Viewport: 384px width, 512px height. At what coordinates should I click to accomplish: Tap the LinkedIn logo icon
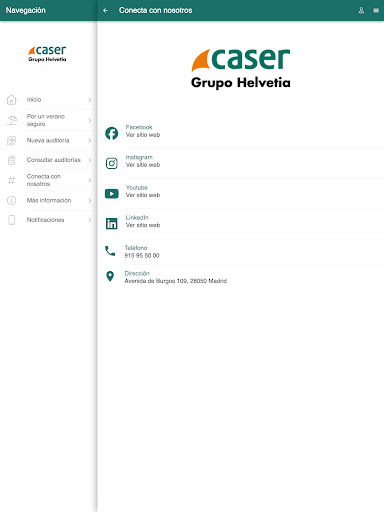(112, 223)
